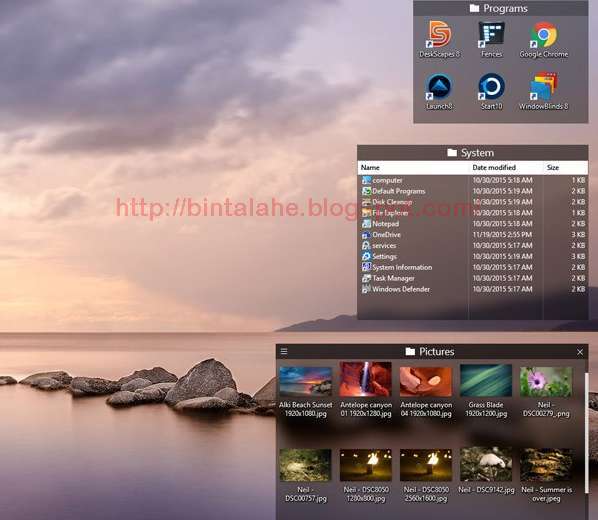Click the OneDrive name text
This screenshot has width=598, height=520.
(386, 235)
